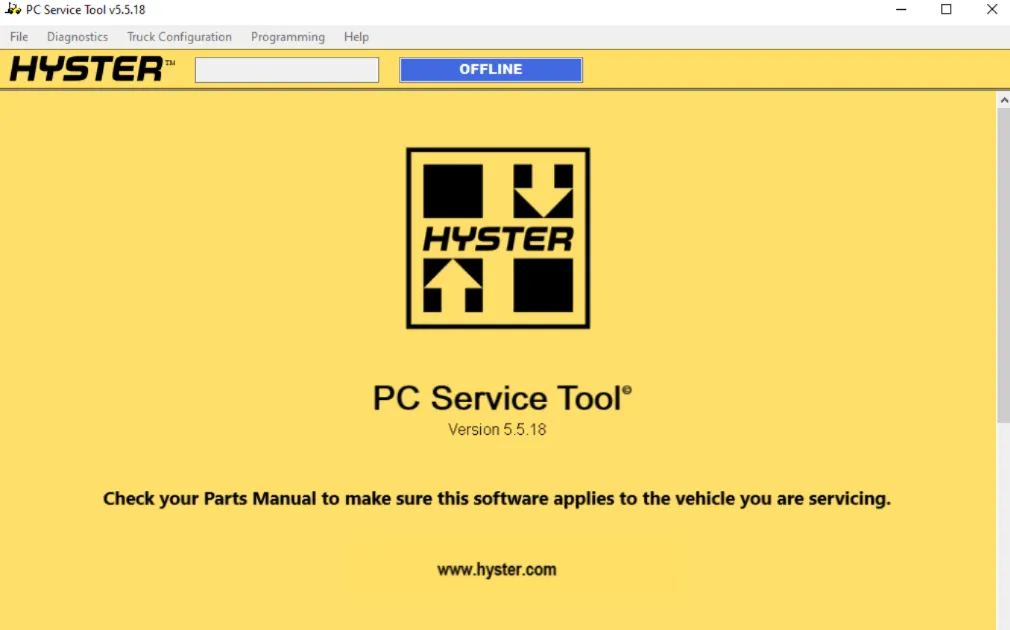
Task: Open the Help menu
Action: [x=356, y=37]
